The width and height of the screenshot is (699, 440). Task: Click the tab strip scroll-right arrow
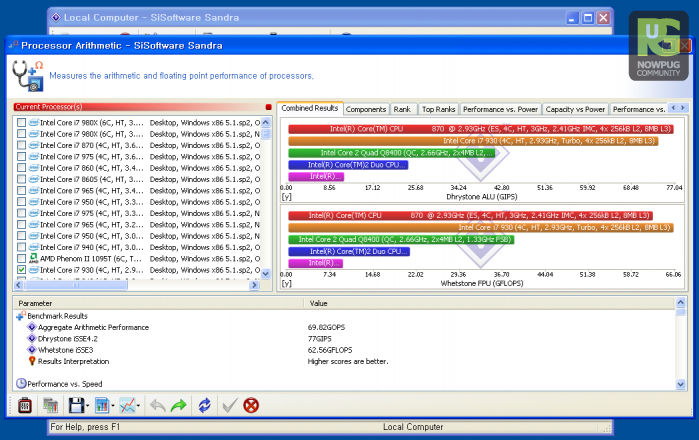pyautogui.click(x=683, y=108)
